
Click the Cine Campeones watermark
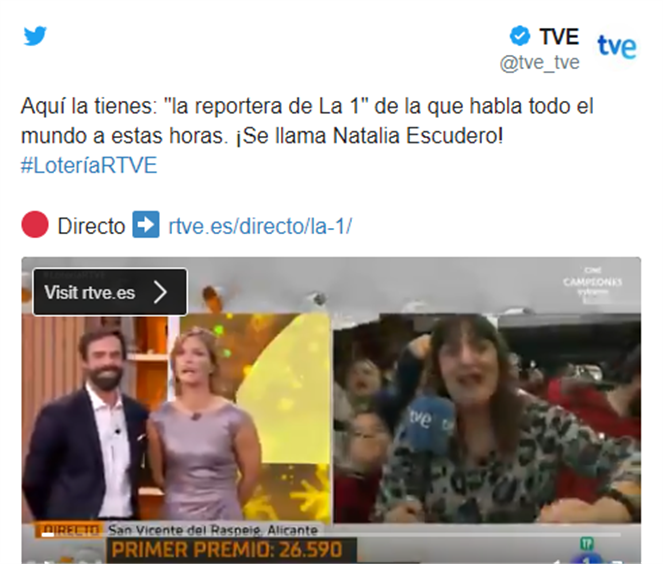click(x=593, y=284)
